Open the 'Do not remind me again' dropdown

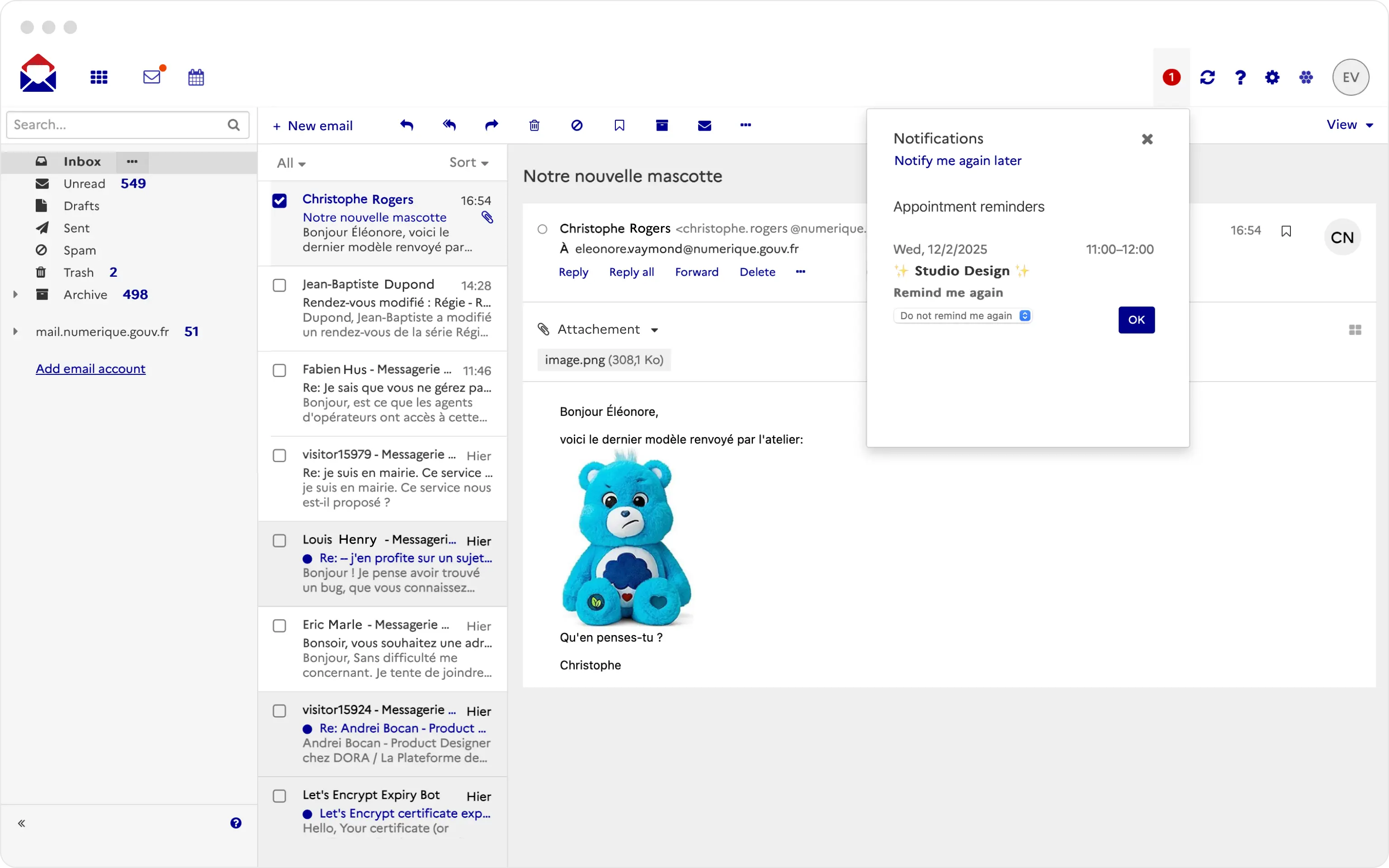(x=963, y=316)
